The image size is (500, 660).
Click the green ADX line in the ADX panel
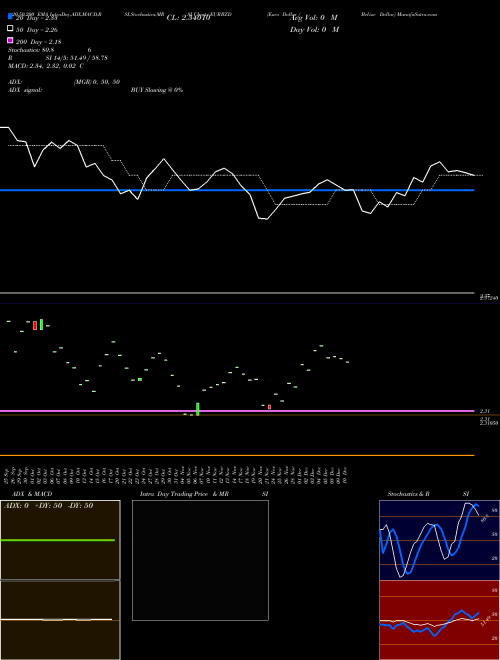tap(58, 540)
